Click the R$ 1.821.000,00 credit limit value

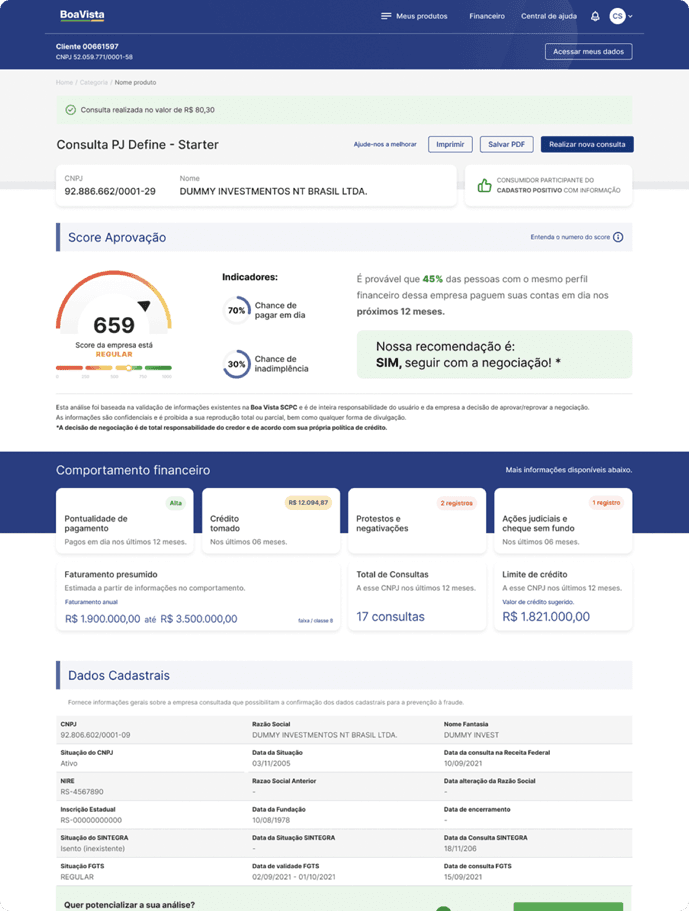click(546, 616)
